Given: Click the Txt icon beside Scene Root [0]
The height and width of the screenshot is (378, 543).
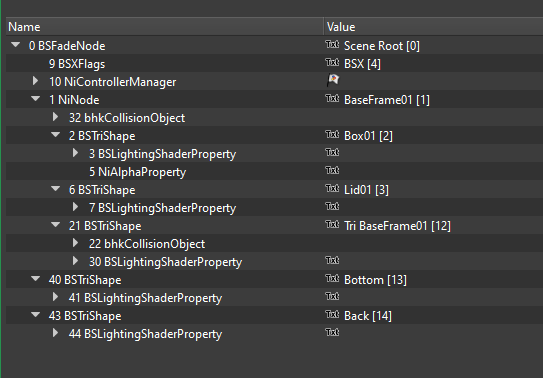Looking at the screenshot, I should [332, 44].
